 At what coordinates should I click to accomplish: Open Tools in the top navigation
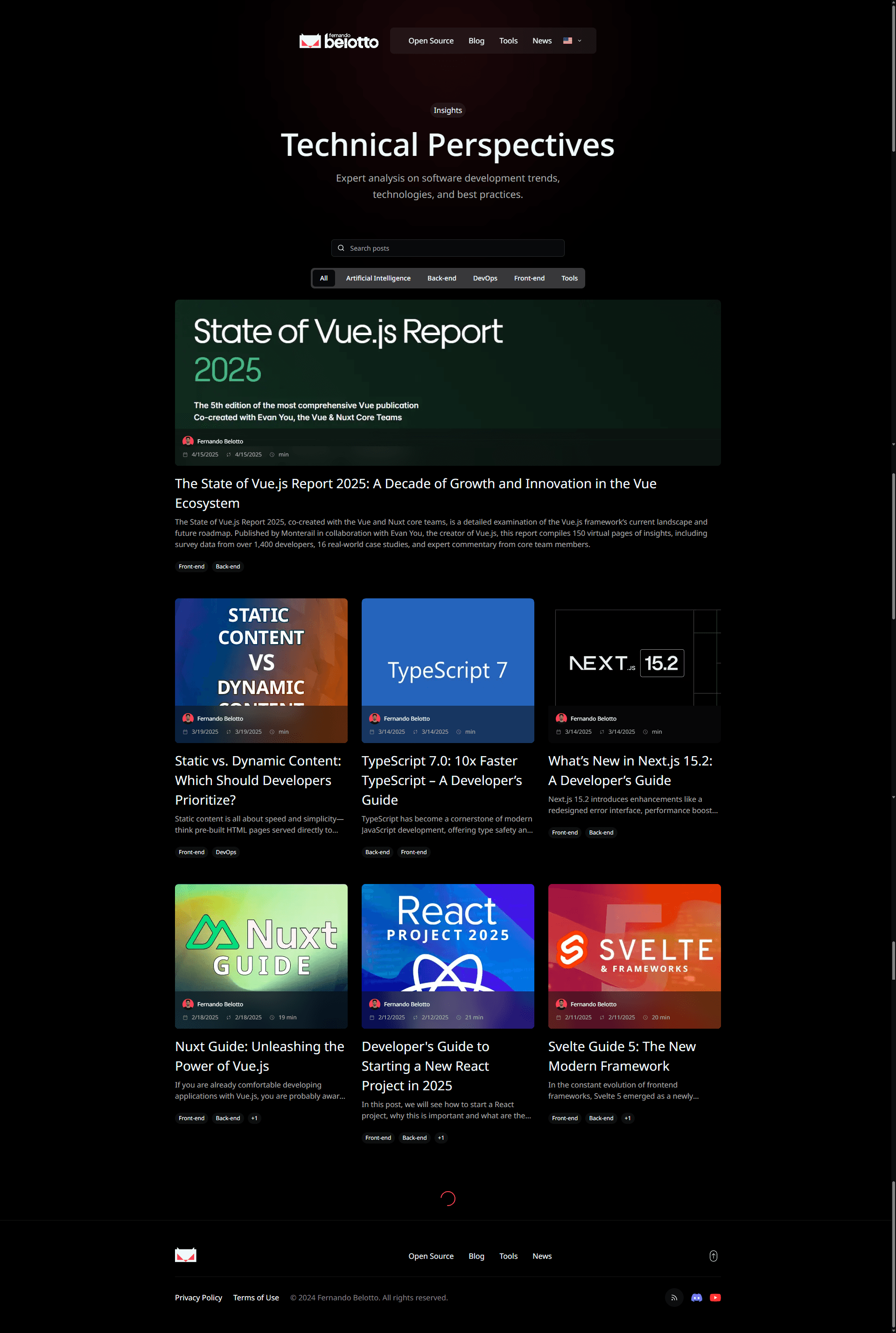tap(508, 41)
